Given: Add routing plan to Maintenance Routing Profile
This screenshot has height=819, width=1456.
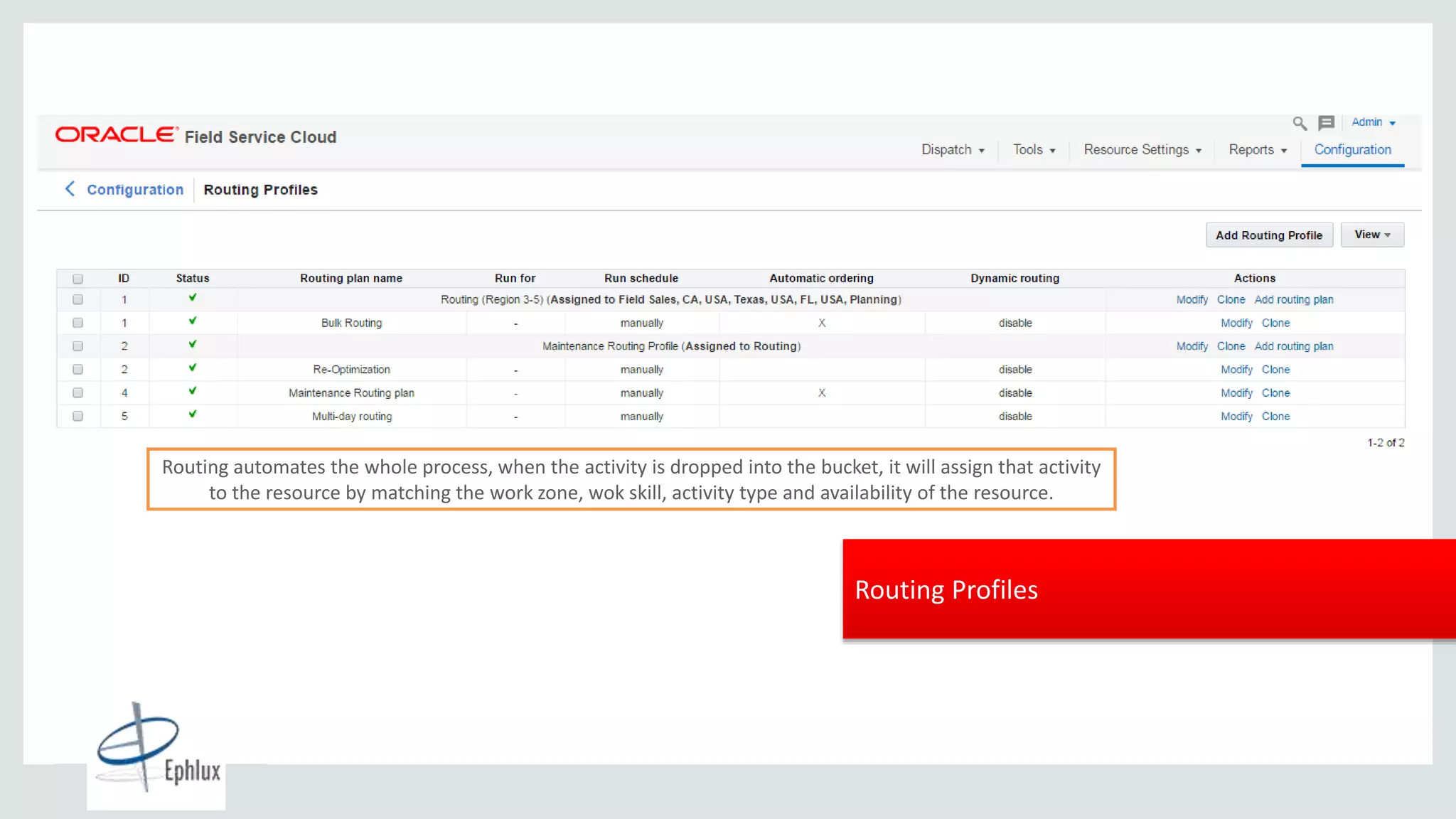Looking at the screenshot, I should tap(1294, 346).
